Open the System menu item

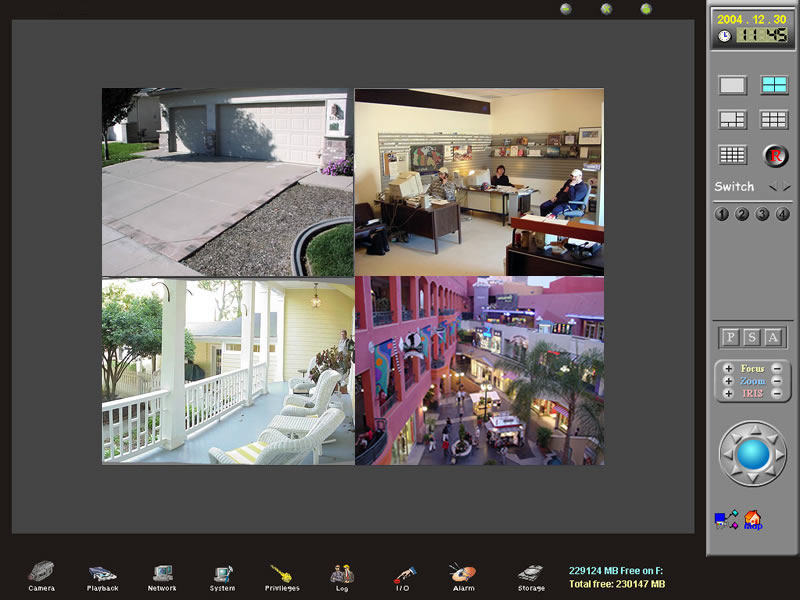click(x=223, y=574)
